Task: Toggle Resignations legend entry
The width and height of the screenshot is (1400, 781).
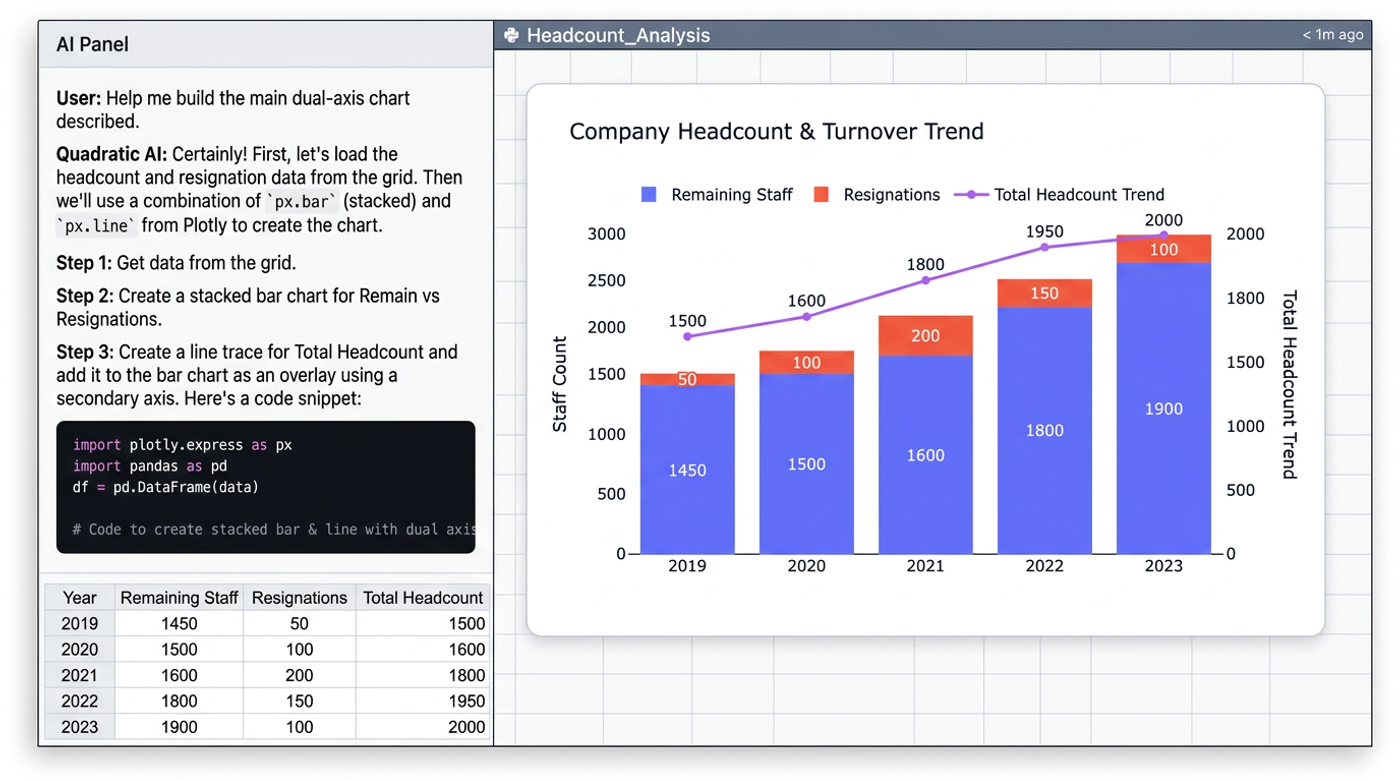Action: point(877,195)
